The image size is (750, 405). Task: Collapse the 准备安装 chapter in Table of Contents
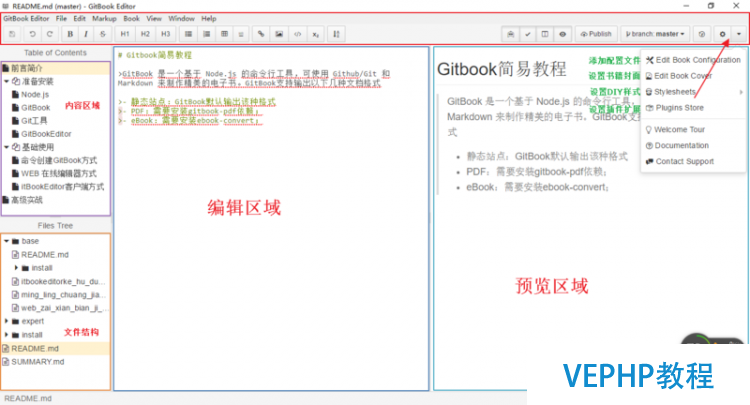pos(6,81)
